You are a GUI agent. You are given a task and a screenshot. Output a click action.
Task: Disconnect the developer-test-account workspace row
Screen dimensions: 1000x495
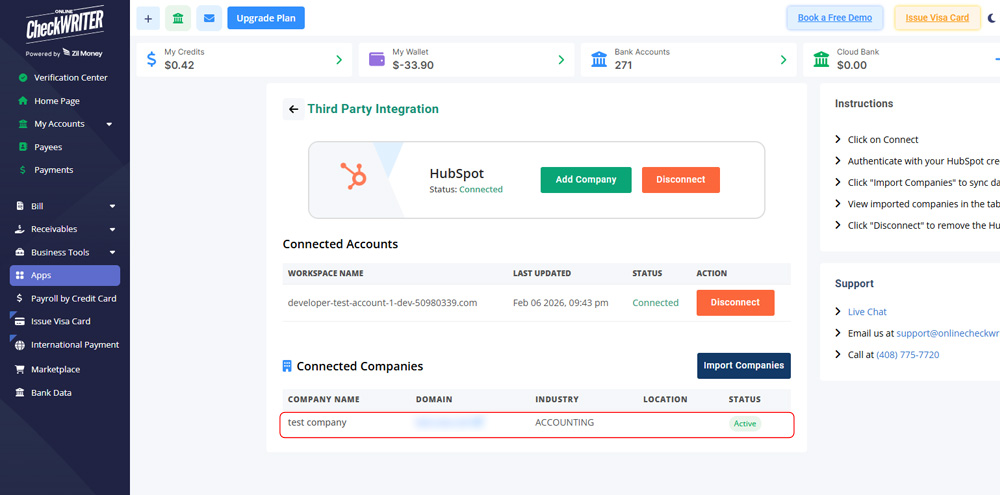click(735, 303)
